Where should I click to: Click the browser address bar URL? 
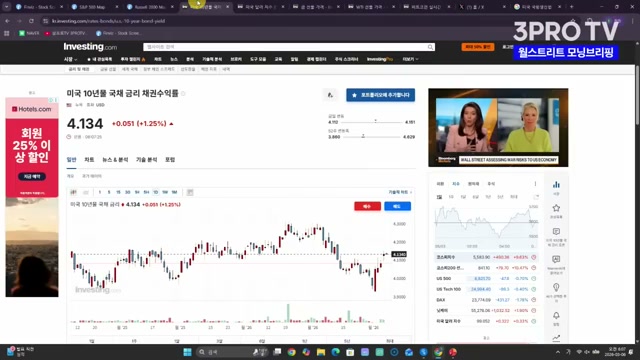coord(109,21)
